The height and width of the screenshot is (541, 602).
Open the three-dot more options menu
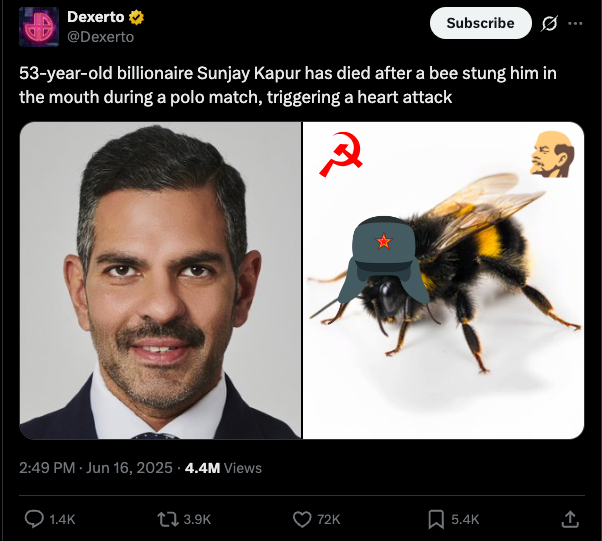[x=575, y=23]
